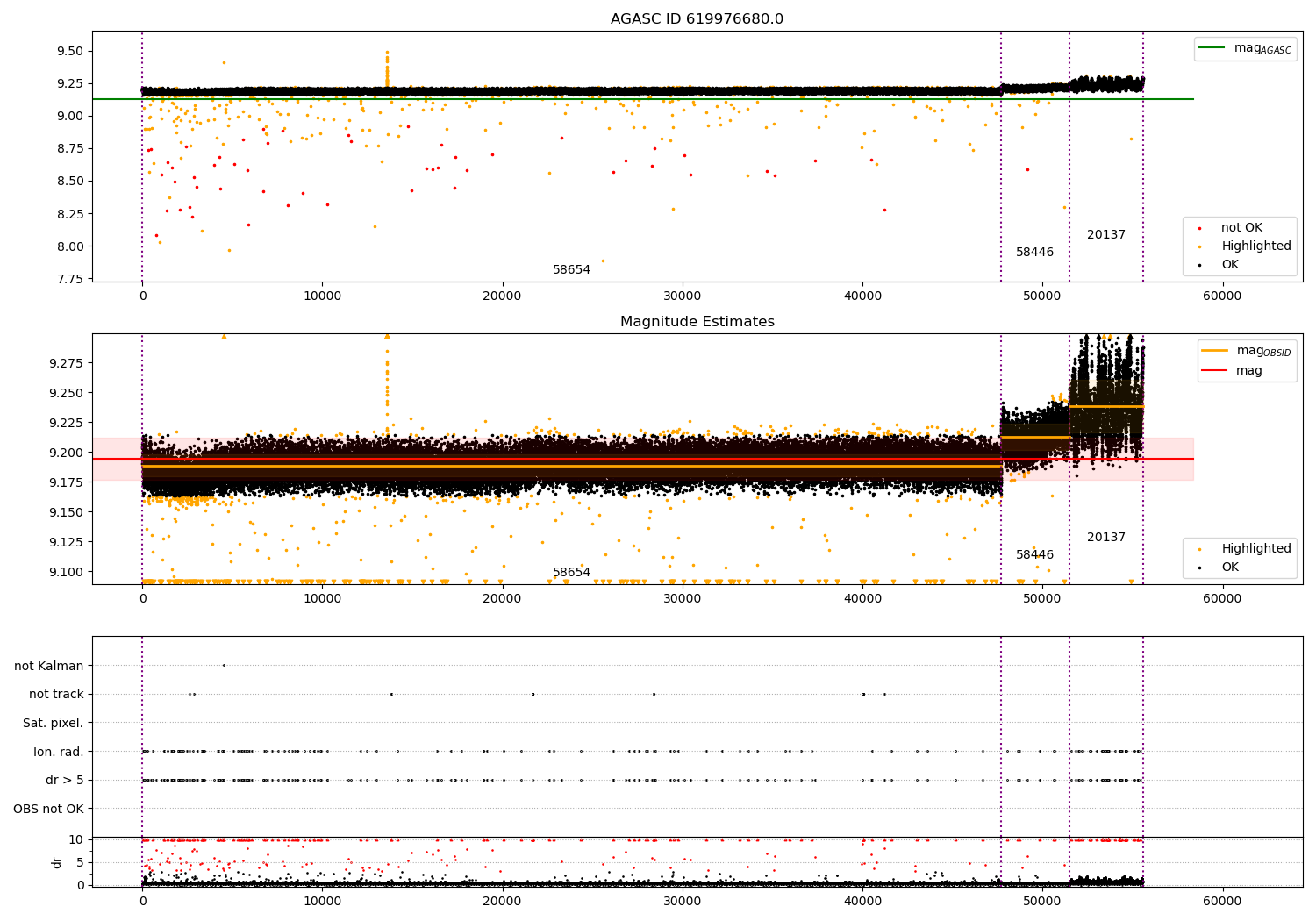
Task: Click the 58654 annotation in the top plot
Action: [x=571, y=270]
